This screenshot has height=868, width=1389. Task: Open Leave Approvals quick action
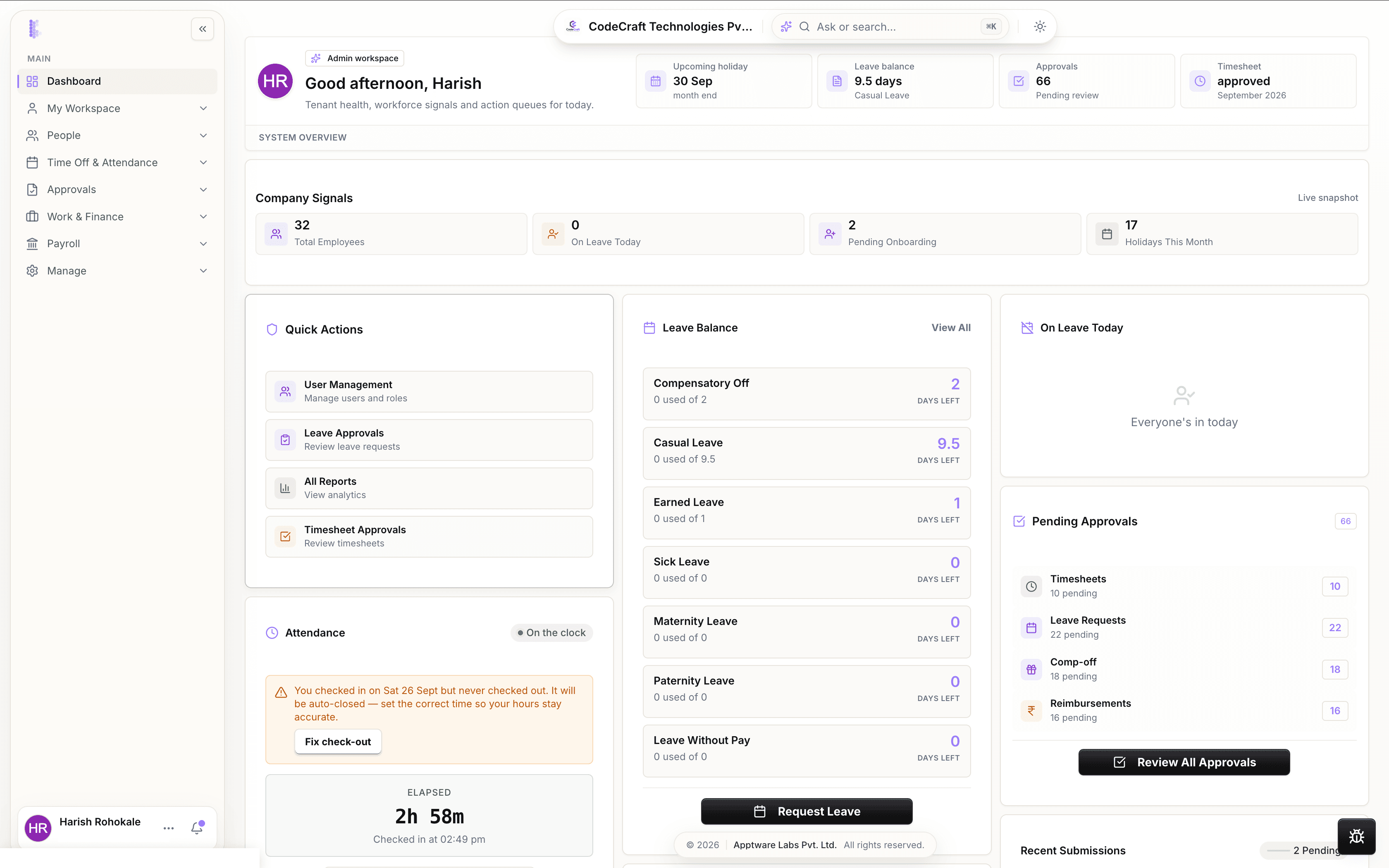tap(429, 440)
